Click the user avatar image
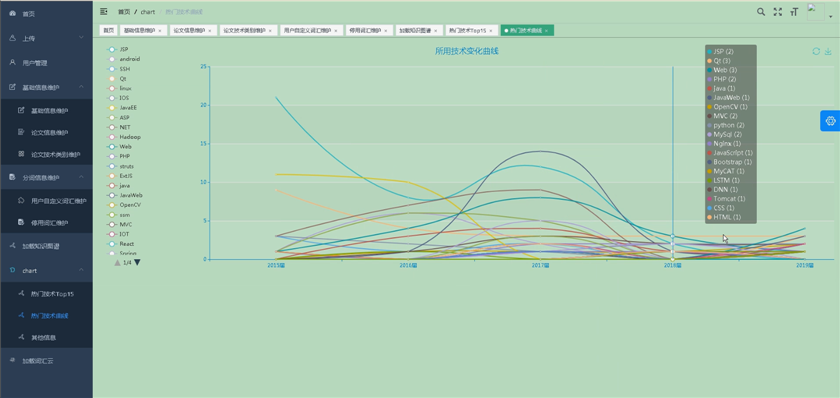Viewport: 840px width, 398px height. (x=815, y=12)
